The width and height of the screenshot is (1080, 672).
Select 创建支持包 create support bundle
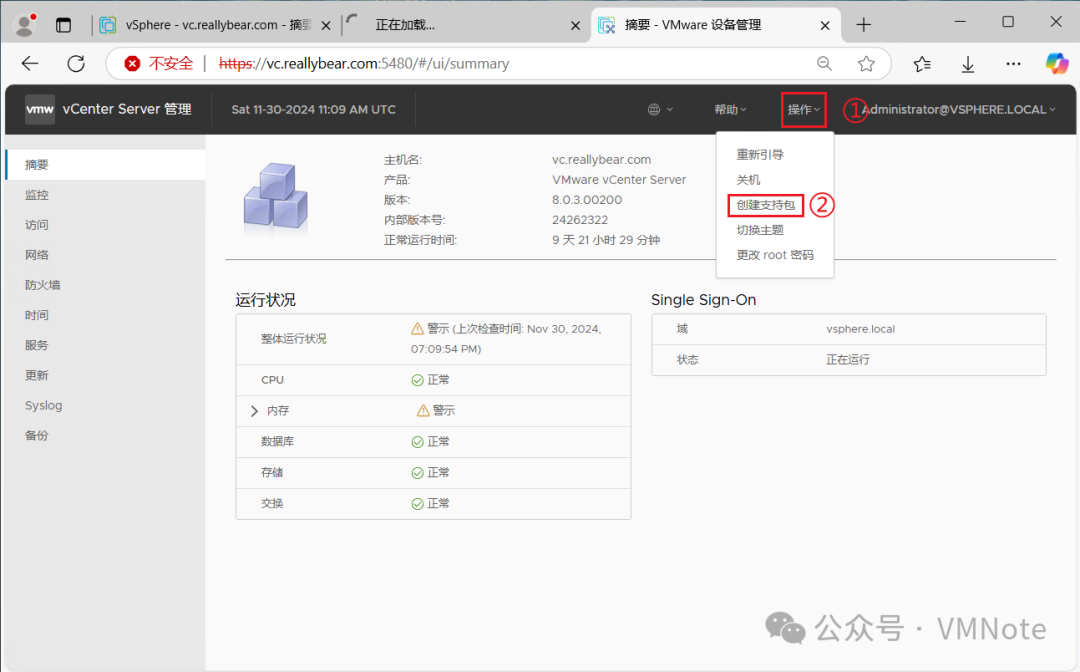click(x=765, y=205)
